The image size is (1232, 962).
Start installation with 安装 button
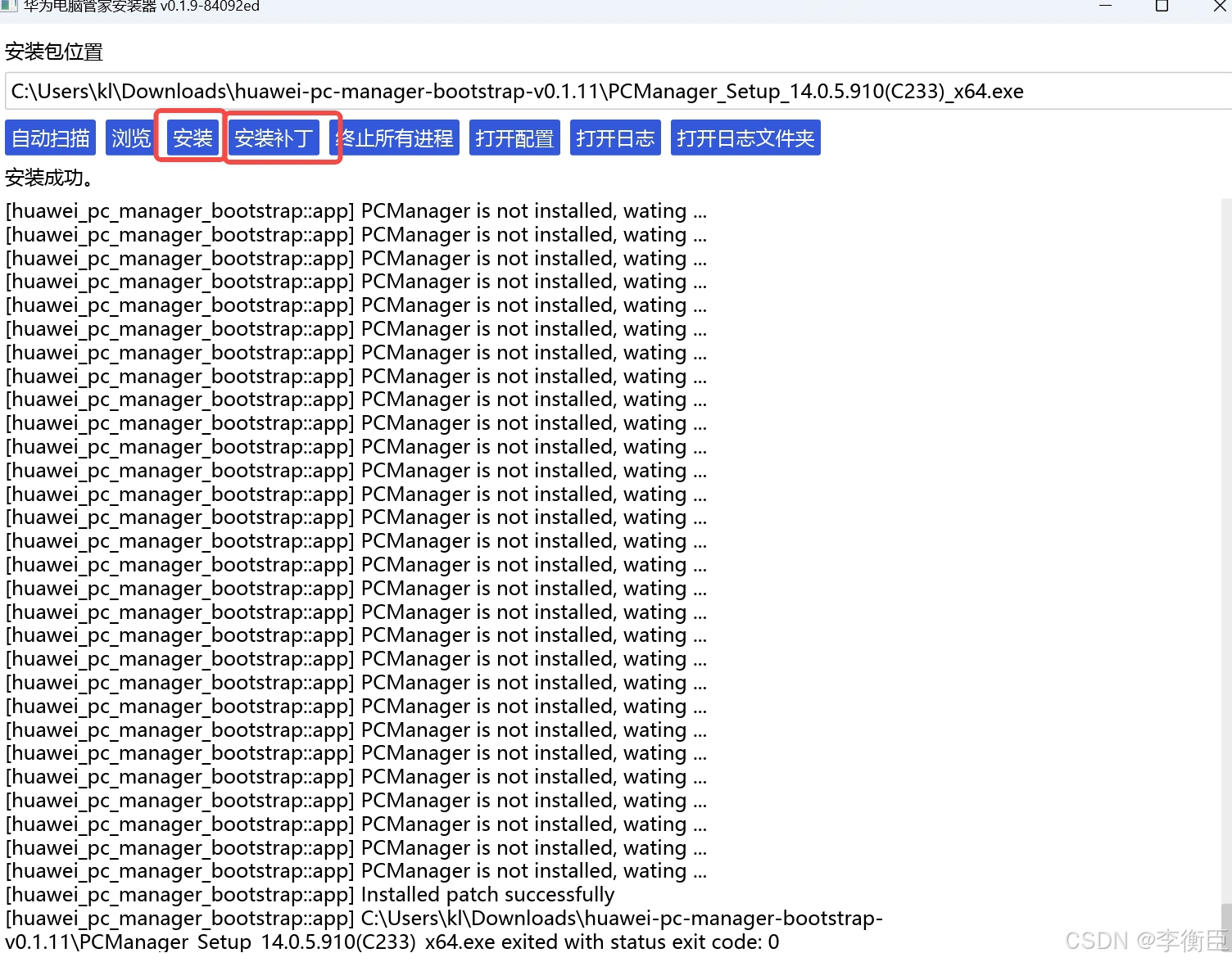tap(192, 138)
